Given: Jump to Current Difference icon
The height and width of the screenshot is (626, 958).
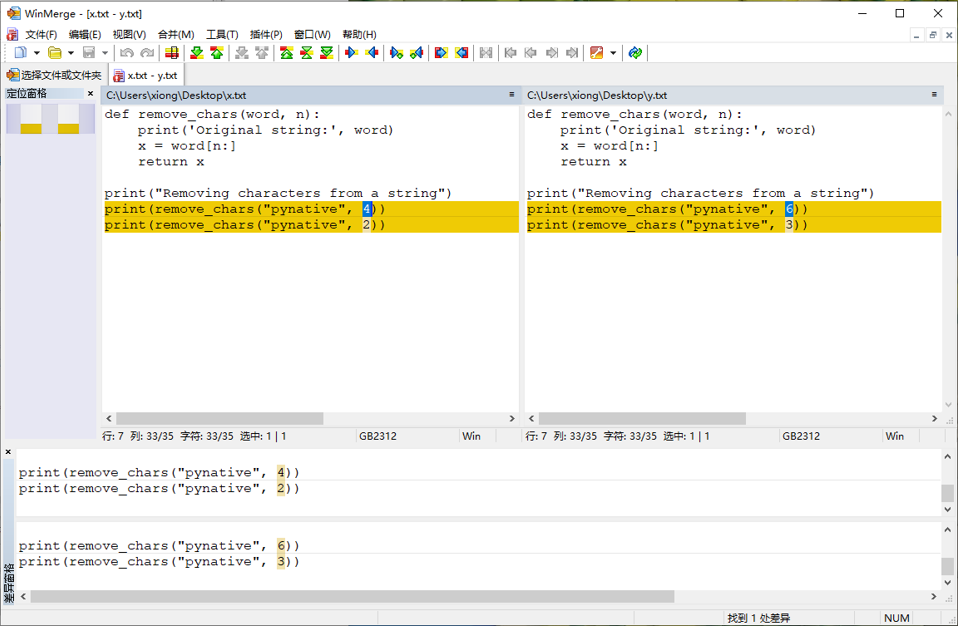Looking at the screenshot, I should [307, 53].
